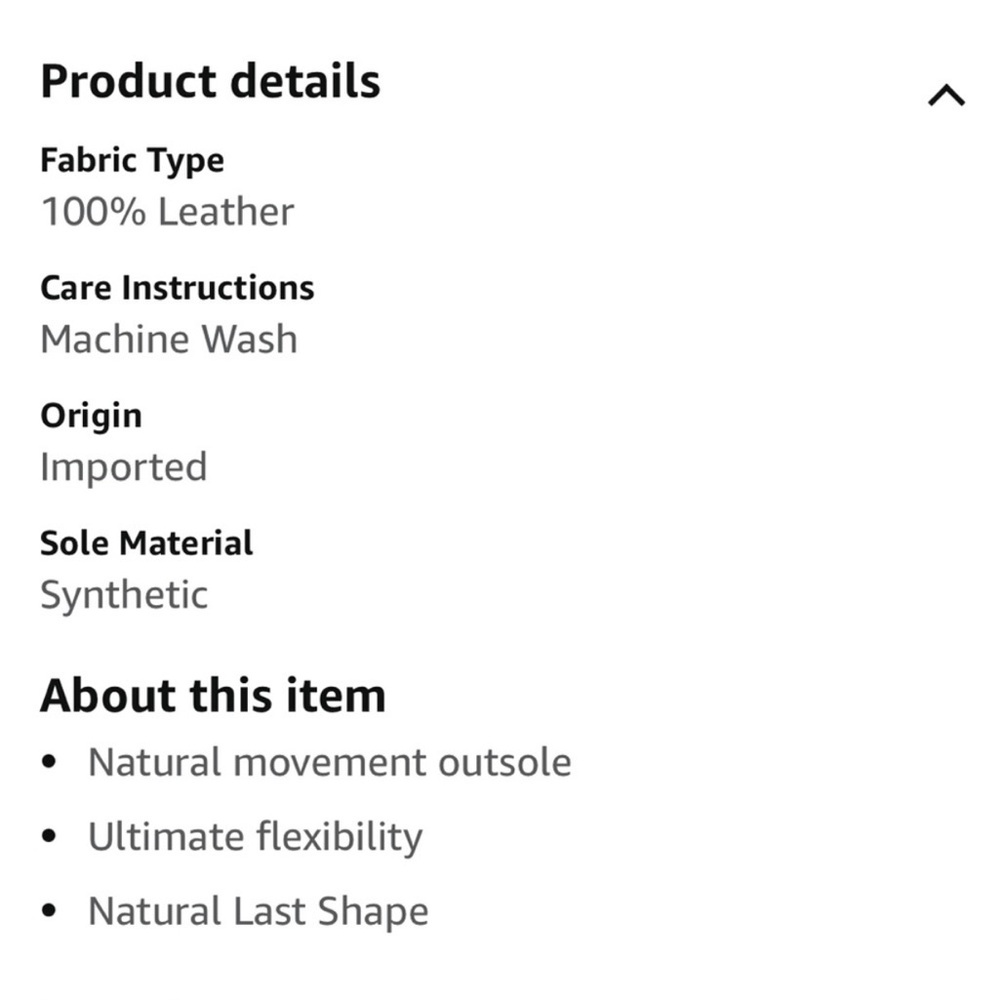Click the Synthetic value text

coord(124,596)
